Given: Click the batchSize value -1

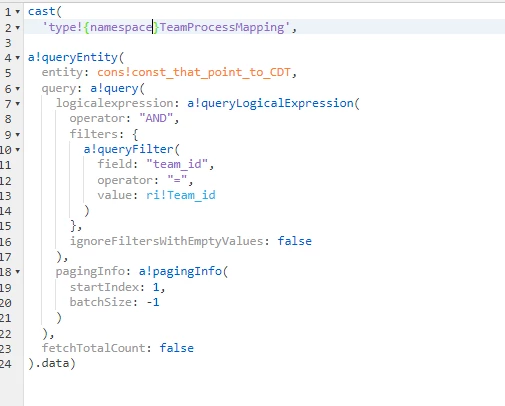Looking at the screenshot, I should (x=153, y=302).
